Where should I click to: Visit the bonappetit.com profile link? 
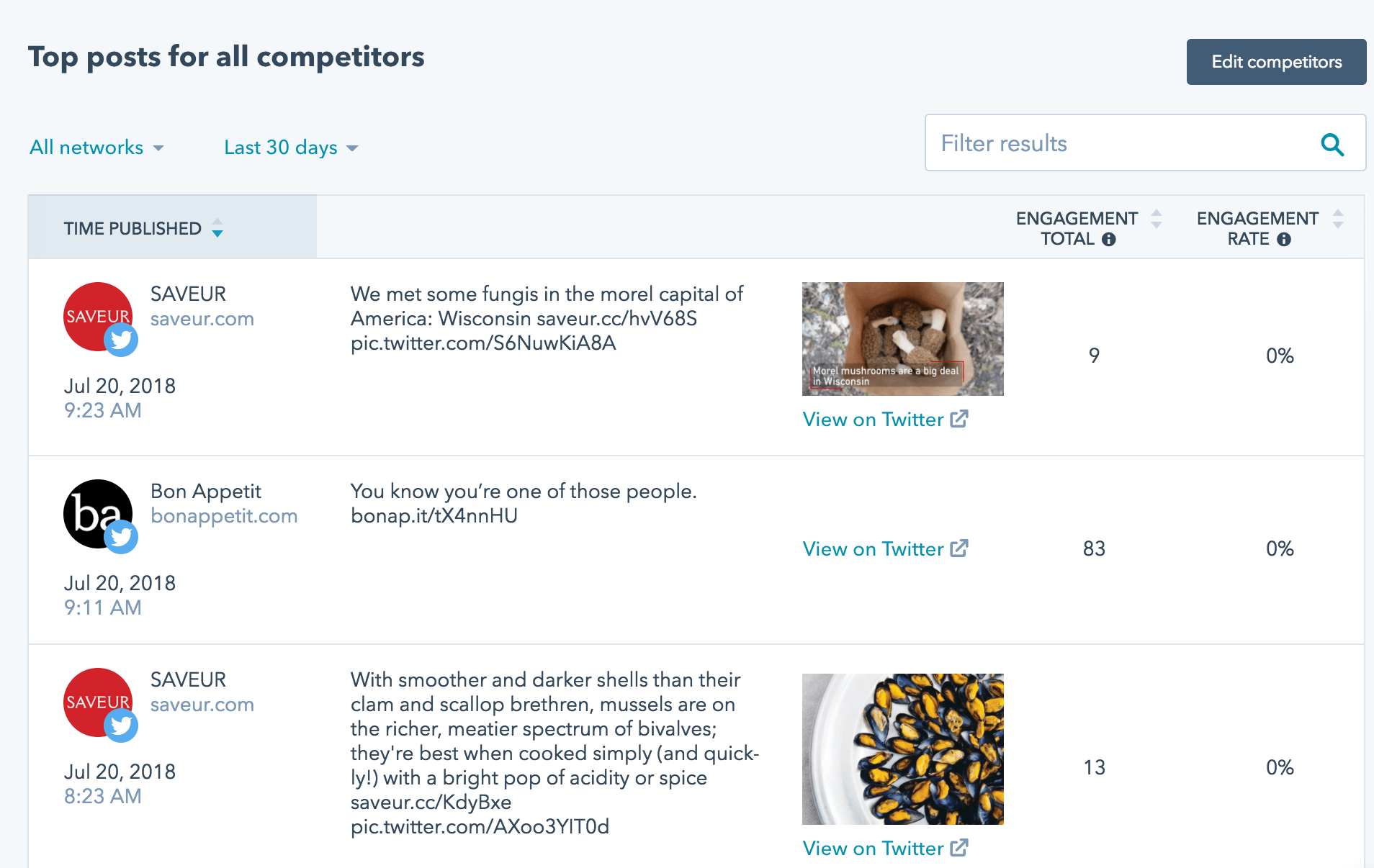(x=224, y=515)
